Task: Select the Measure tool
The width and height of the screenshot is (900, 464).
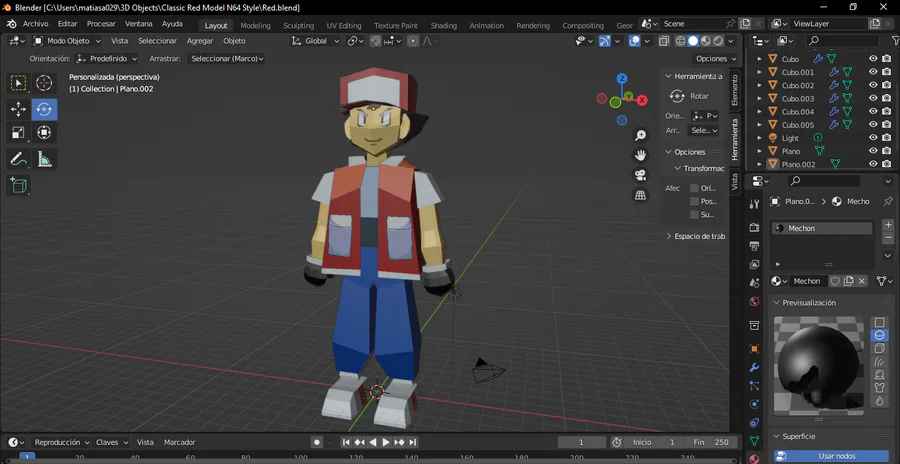Action: [x=44, y=159]
